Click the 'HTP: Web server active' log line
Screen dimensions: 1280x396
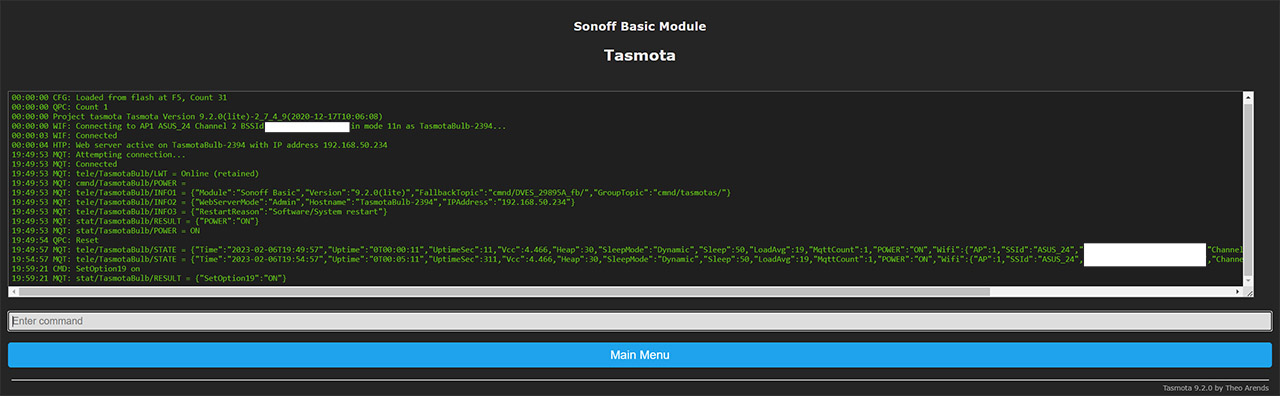click(199, 145)
